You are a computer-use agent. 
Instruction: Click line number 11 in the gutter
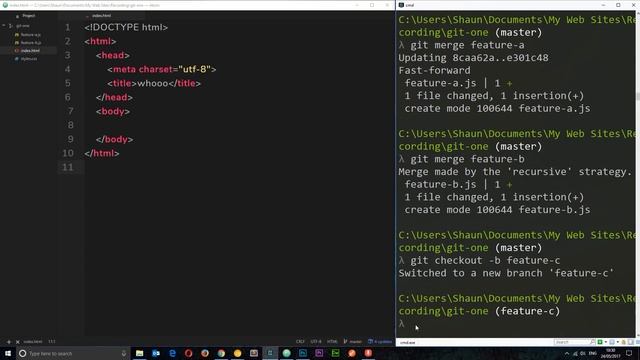pos(68,167)
